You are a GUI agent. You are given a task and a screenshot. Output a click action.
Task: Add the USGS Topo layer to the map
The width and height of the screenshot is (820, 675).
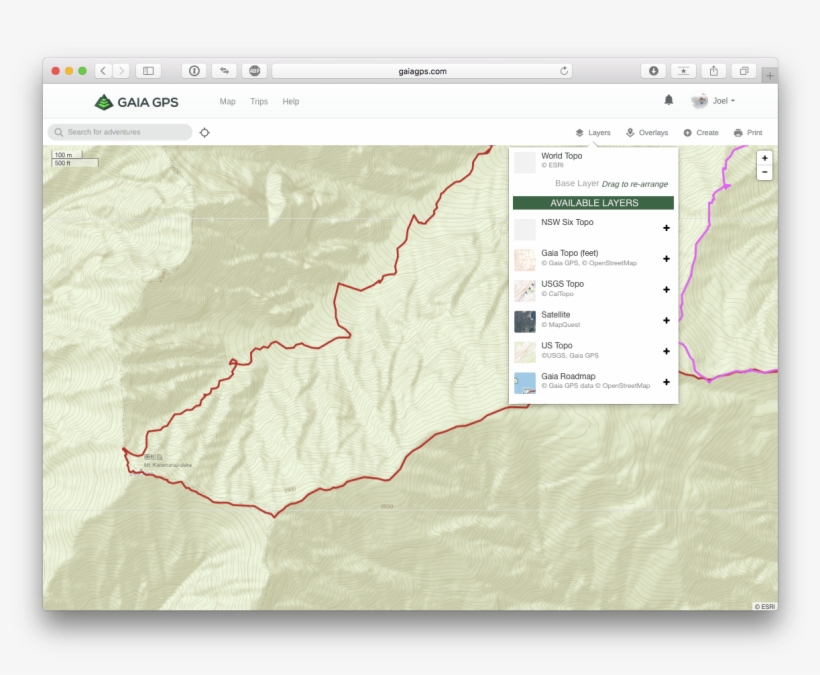coord(666,289)
